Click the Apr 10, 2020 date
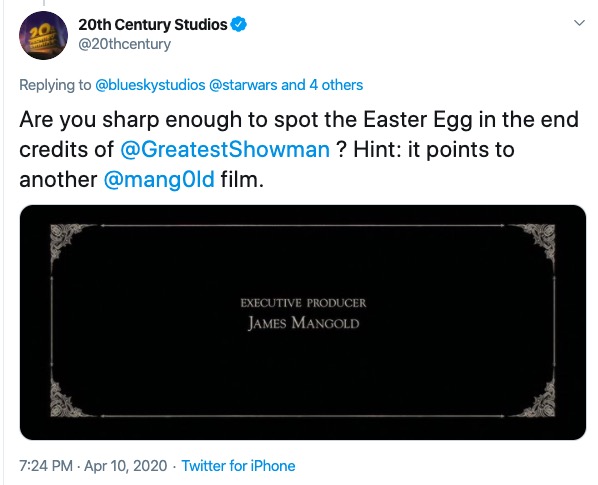This screenshot has height=485, width=598. [125, 466]
